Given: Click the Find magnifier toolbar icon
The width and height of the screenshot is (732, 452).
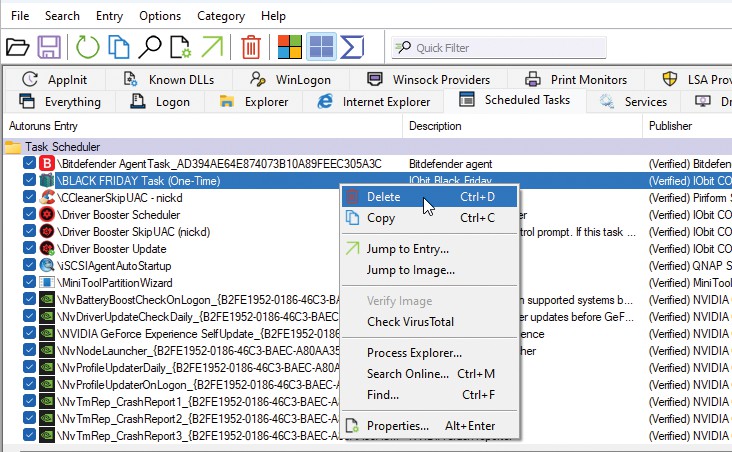Looking at the screenshot, I should [149, 47].
